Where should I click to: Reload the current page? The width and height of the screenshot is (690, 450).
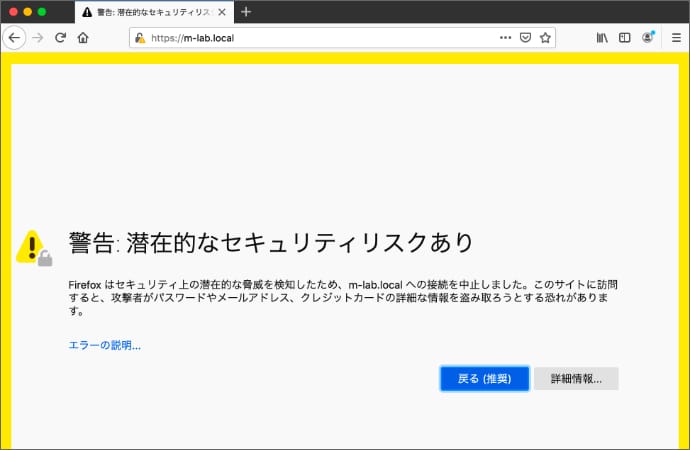(x=61, y=37)
